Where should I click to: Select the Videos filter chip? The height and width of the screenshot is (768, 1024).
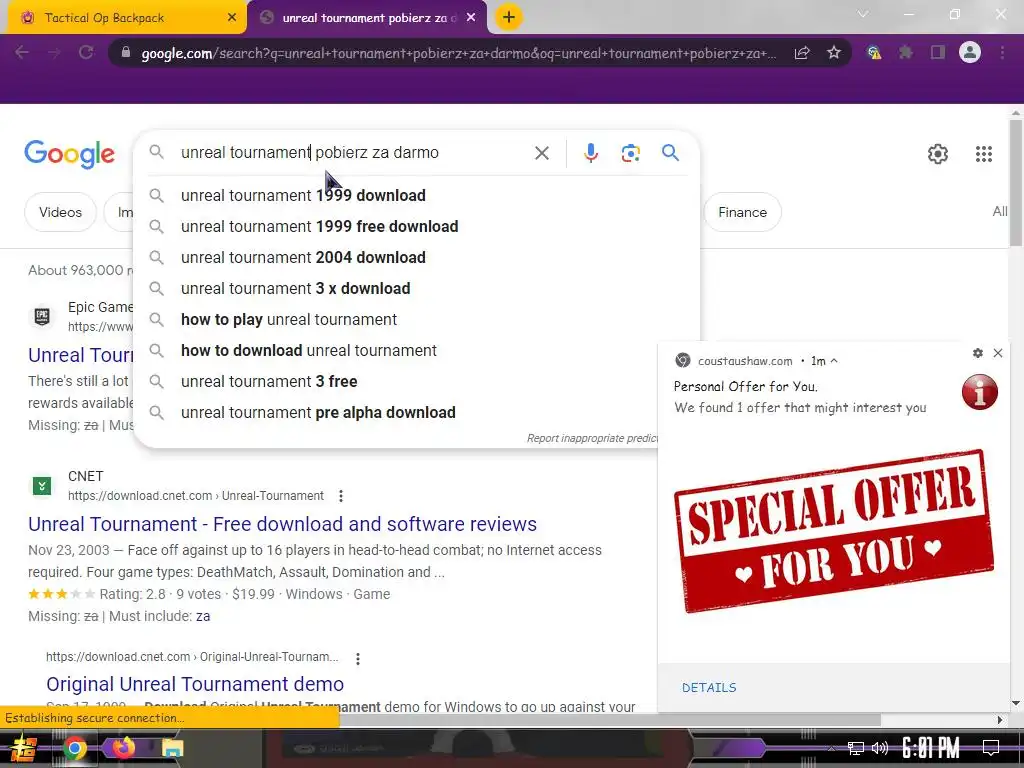[x=60, y=212]
